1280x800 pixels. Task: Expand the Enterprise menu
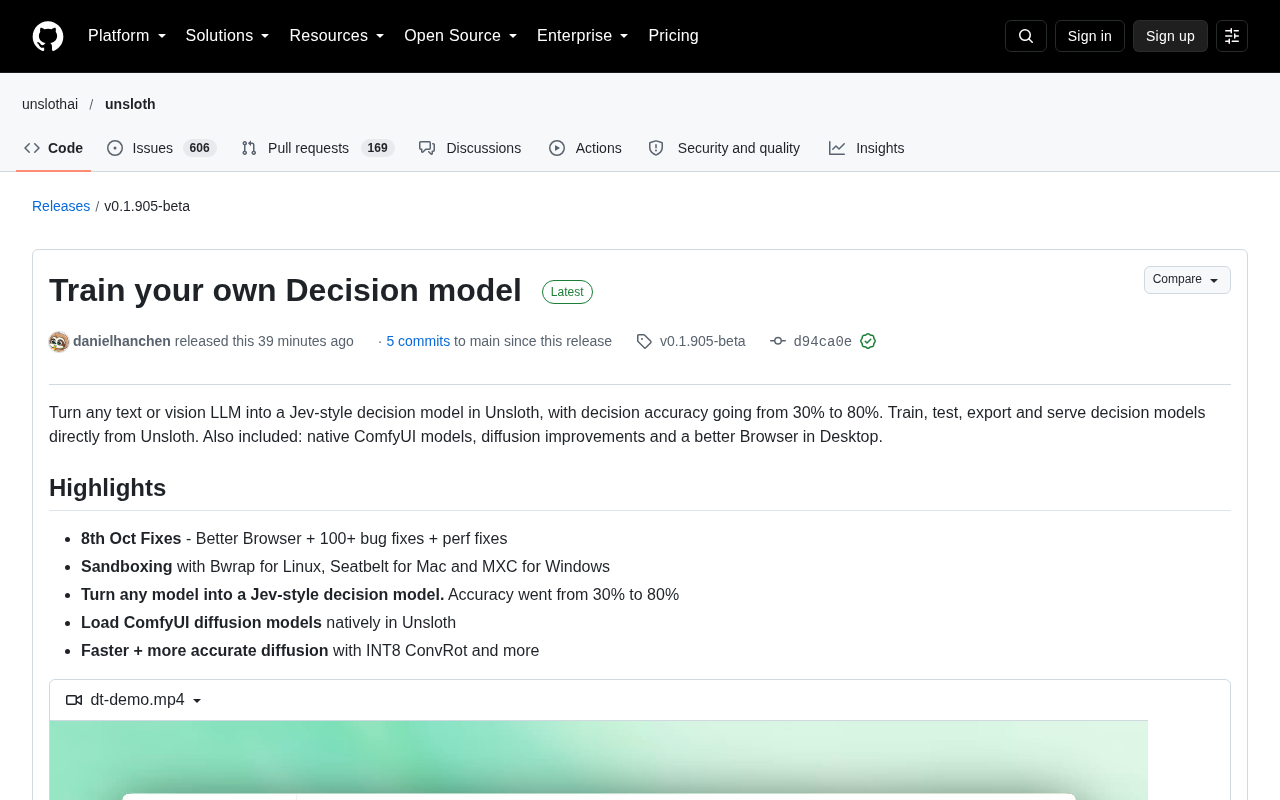583,36
